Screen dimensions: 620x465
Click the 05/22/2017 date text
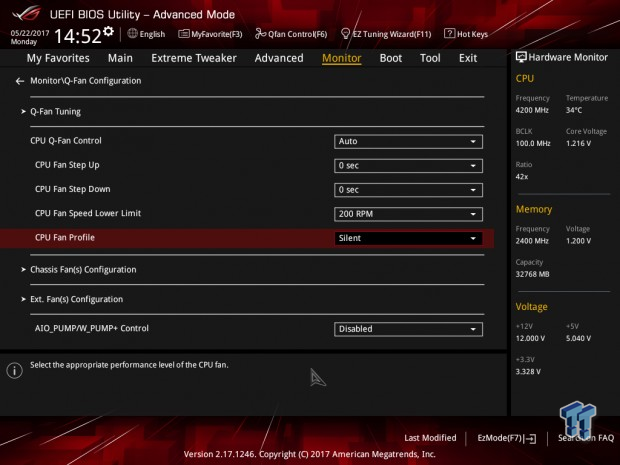pyautogui.click(x=30, y=33)
